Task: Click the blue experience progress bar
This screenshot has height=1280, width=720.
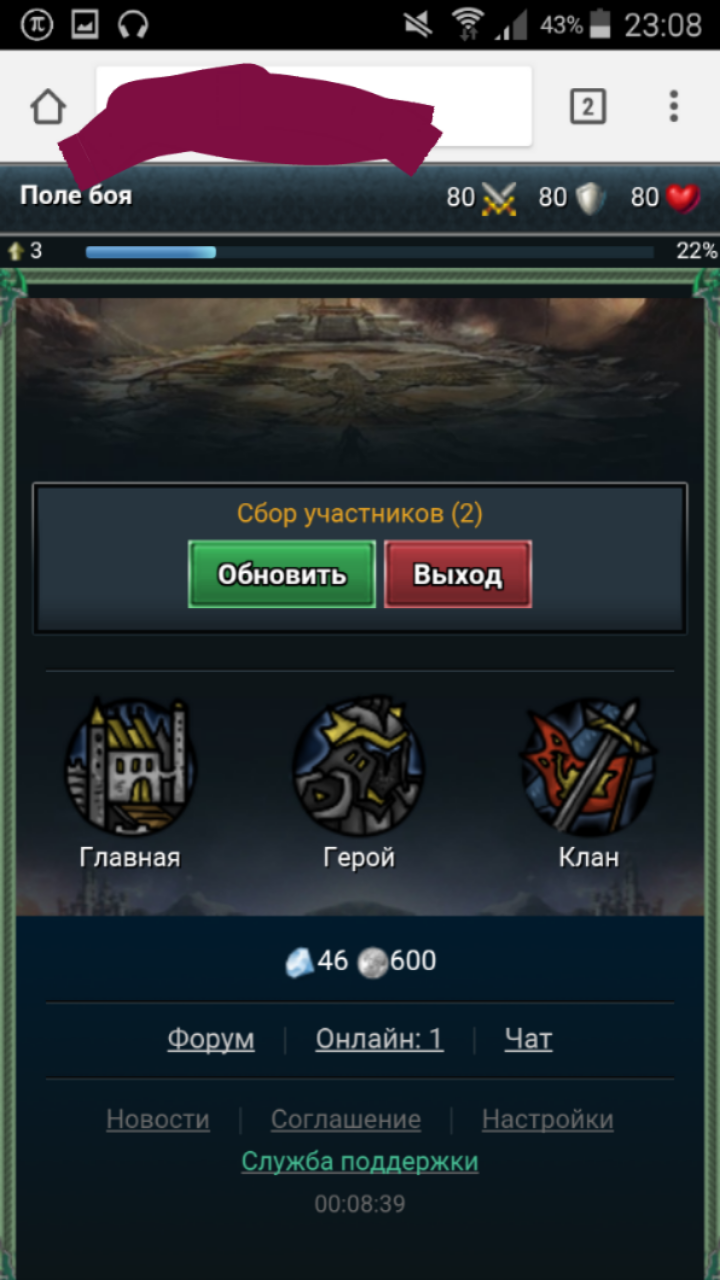Action: coord(370,252)
